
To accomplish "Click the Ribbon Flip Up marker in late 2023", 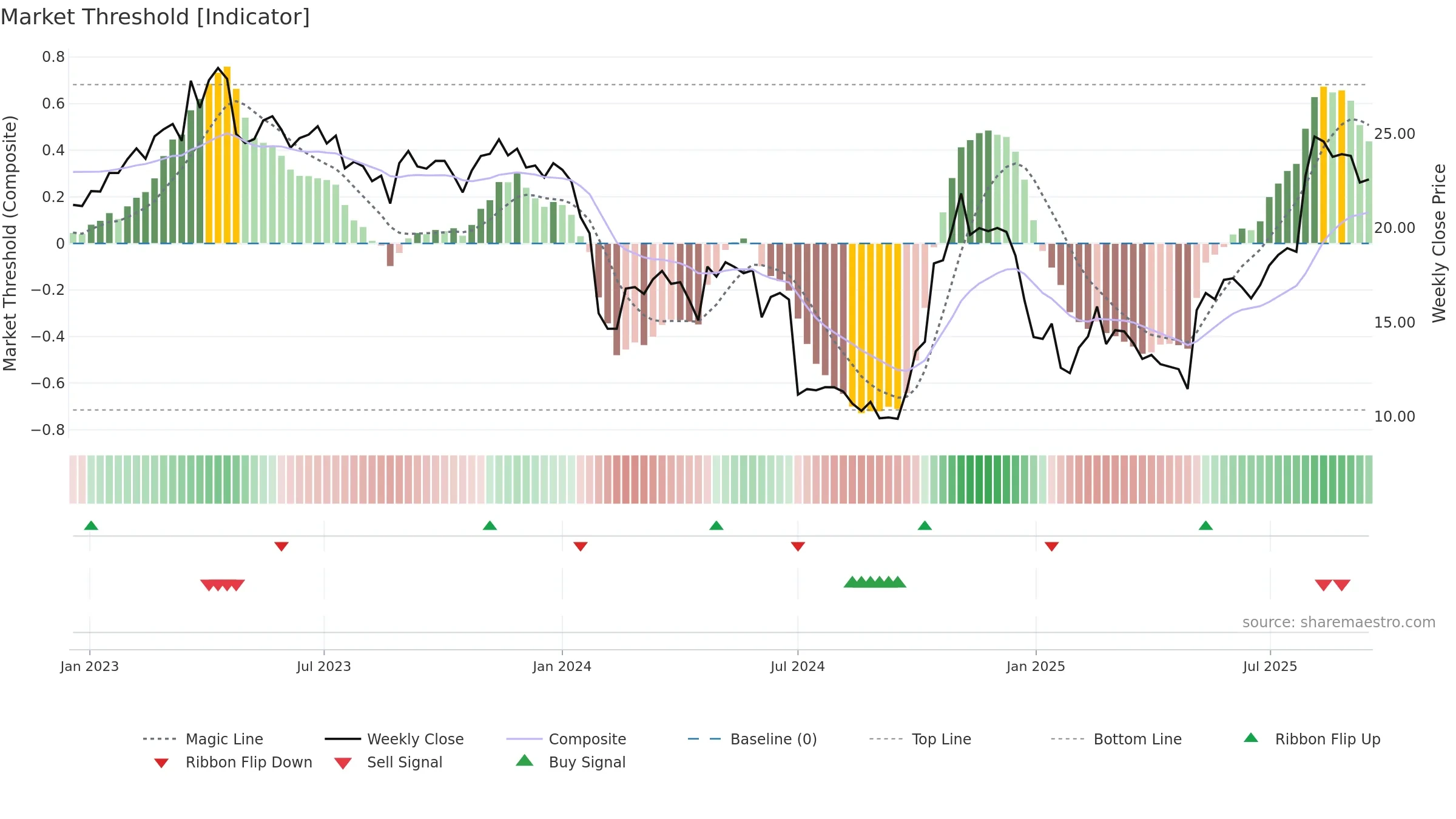I will 490,525.
